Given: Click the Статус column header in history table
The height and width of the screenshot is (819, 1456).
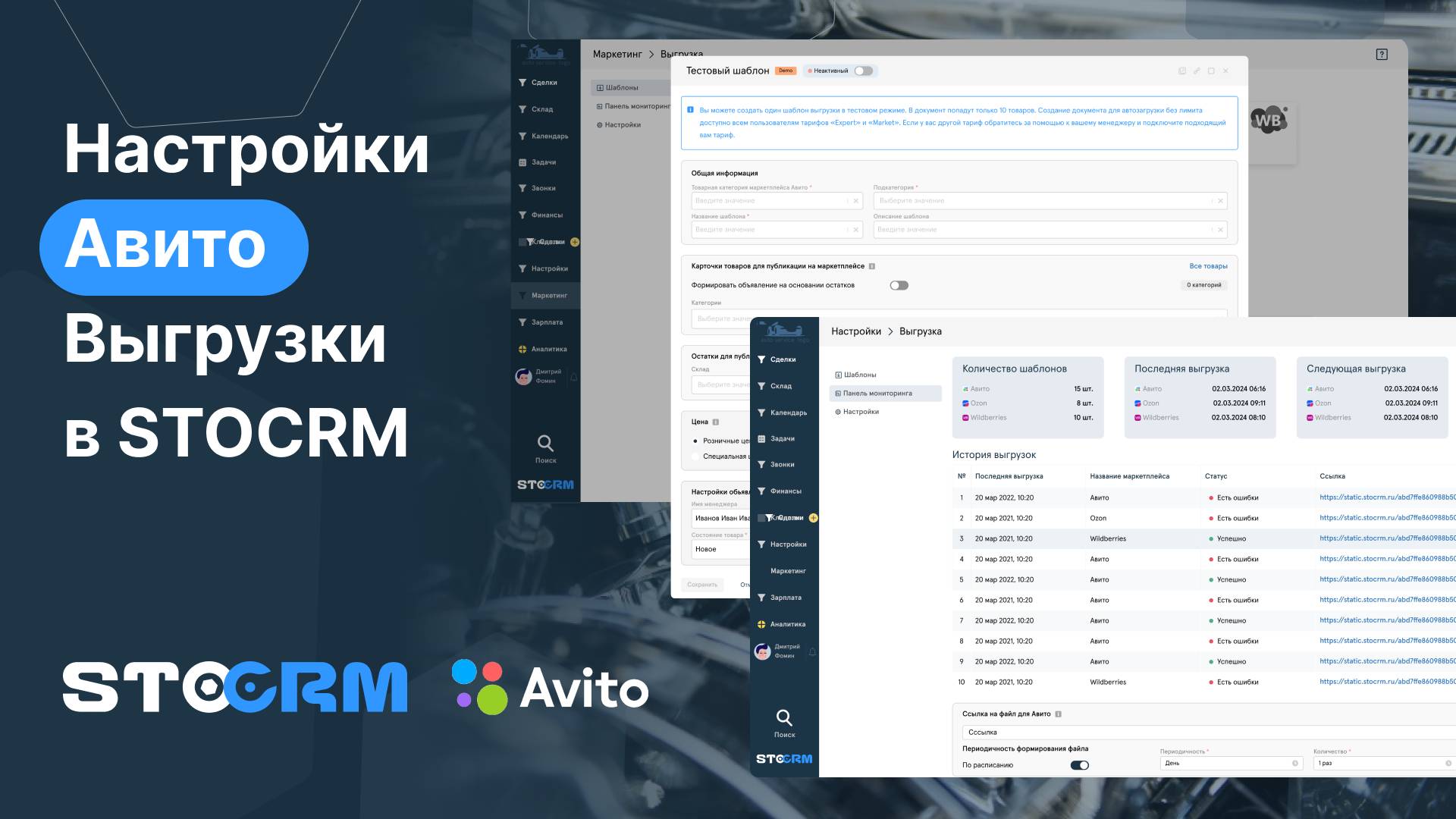Looking at the screenshot, I should tap(1216, 476).
